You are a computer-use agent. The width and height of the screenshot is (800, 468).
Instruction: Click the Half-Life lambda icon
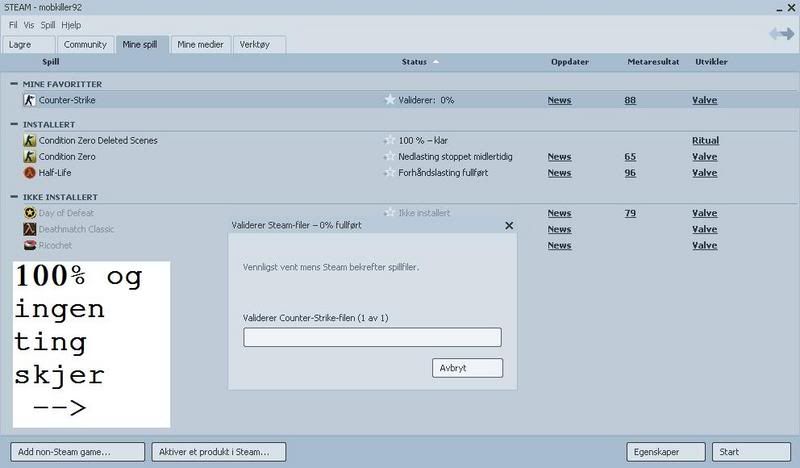(x=29, y=173)
